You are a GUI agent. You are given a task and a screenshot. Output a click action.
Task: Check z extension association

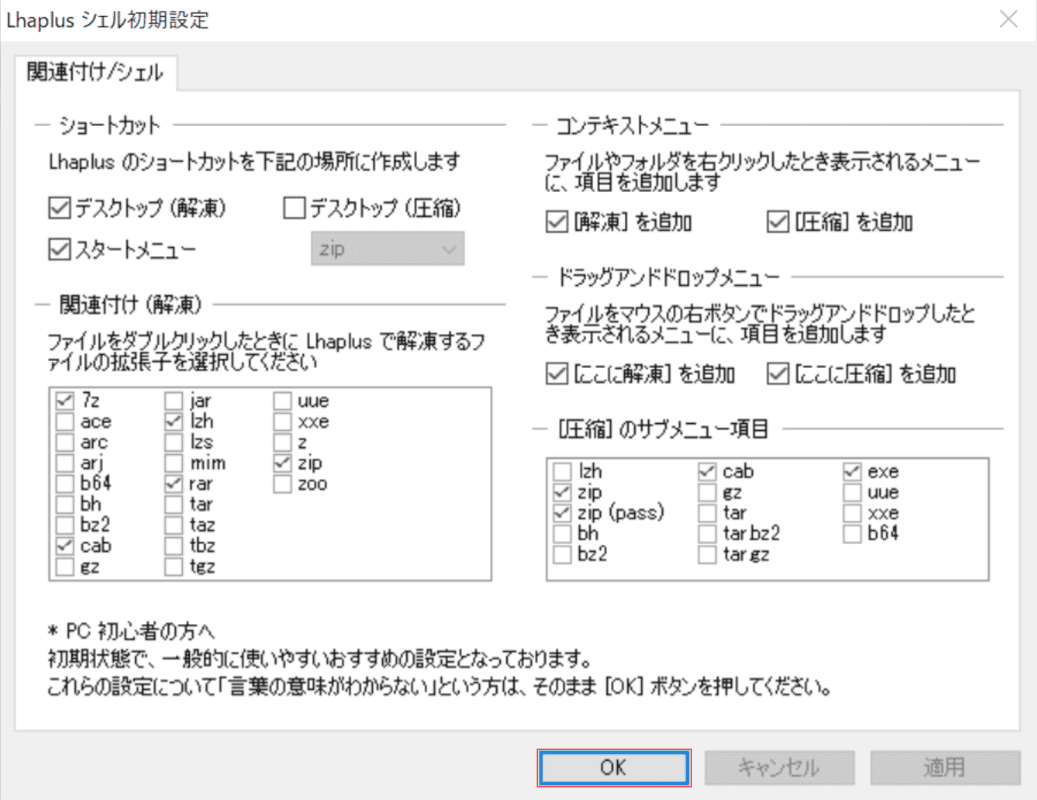pyautogui.click(x=282, y=442)
